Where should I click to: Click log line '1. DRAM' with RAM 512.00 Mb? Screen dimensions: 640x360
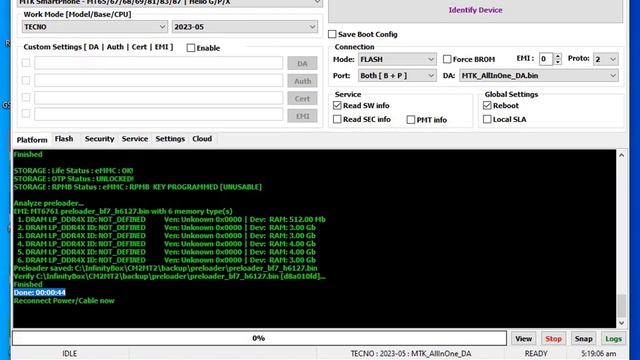coord(171,220)
